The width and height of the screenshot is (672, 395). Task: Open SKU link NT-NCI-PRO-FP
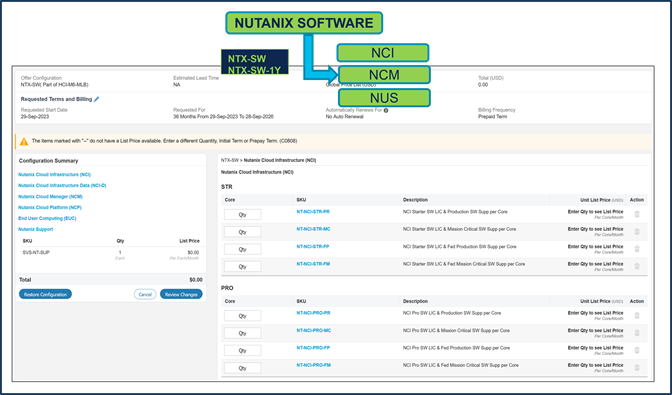coord(313,348)
